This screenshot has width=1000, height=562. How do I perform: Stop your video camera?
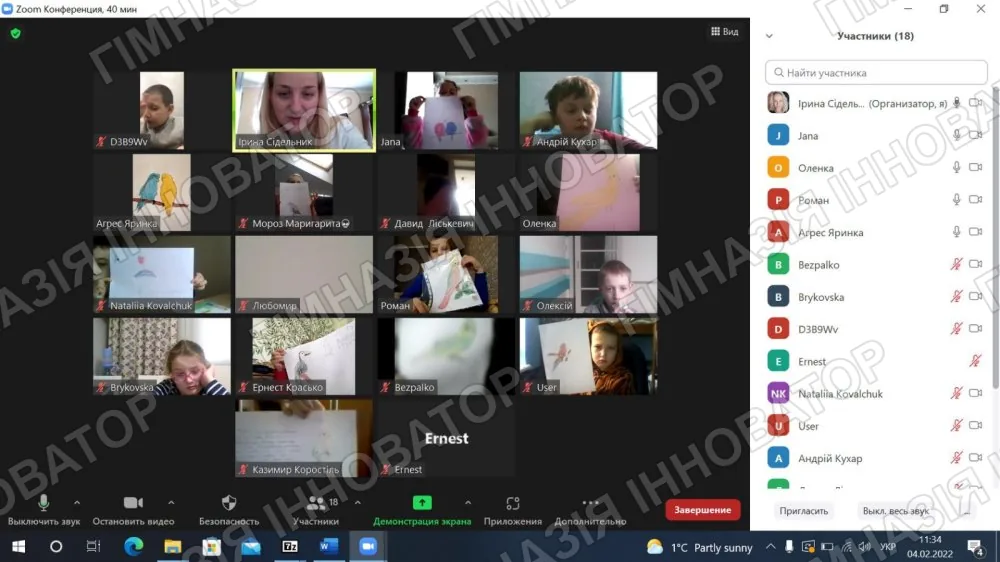133,503
